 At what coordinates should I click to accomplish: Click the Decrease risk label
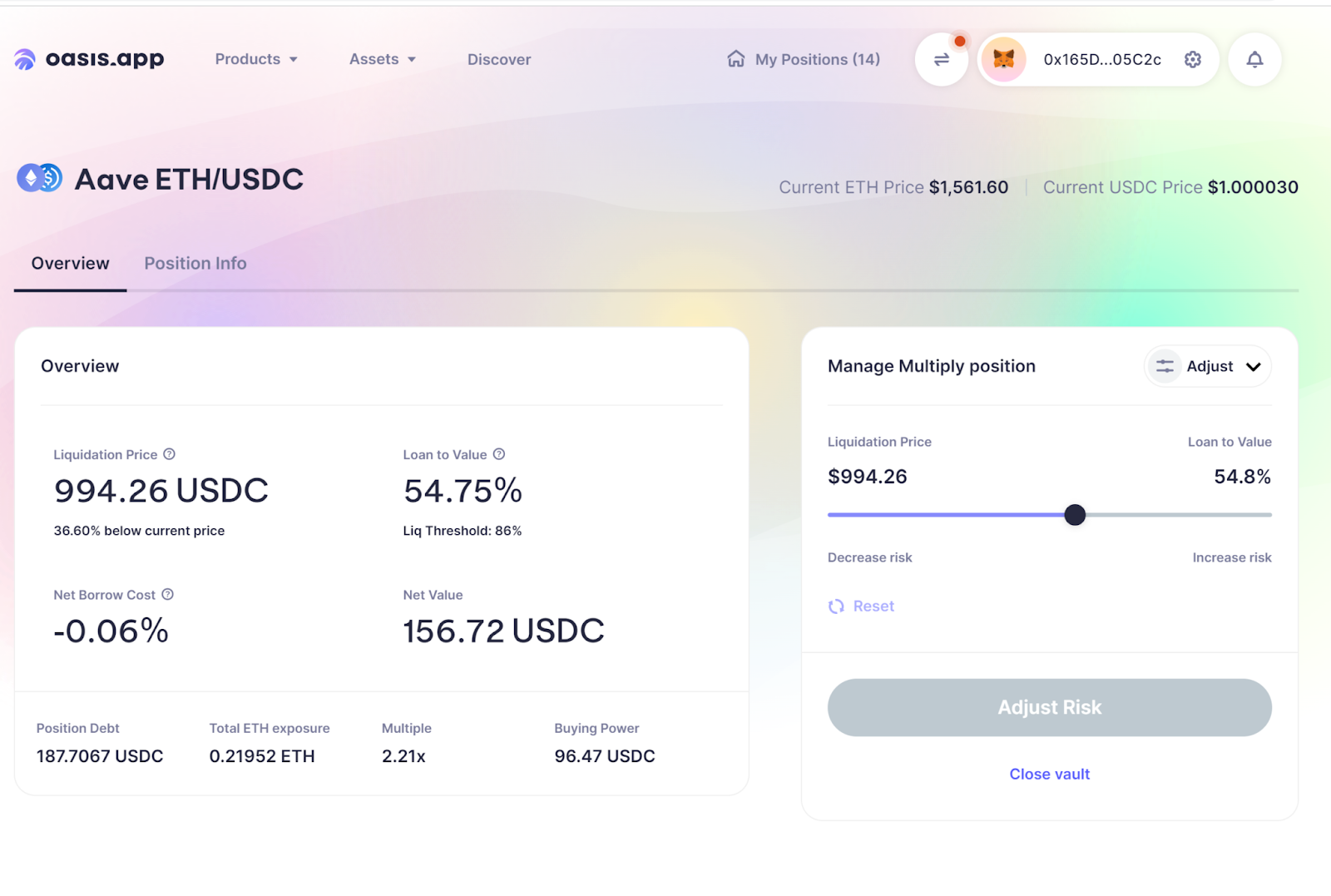870,557
